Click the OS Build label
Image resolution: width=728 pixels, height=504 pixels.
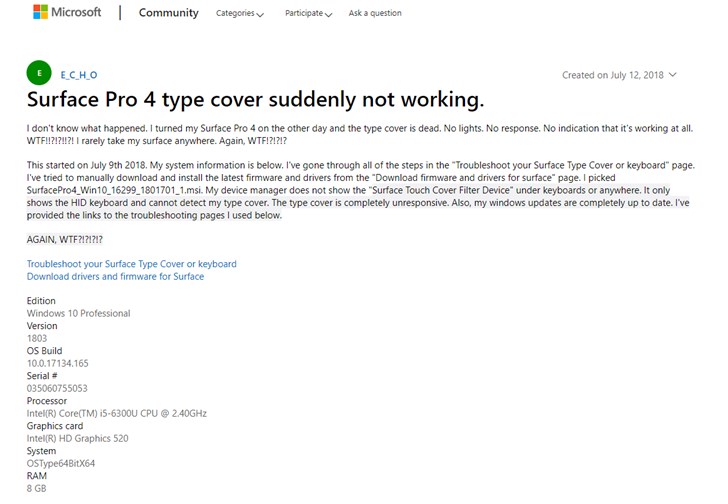44,351
